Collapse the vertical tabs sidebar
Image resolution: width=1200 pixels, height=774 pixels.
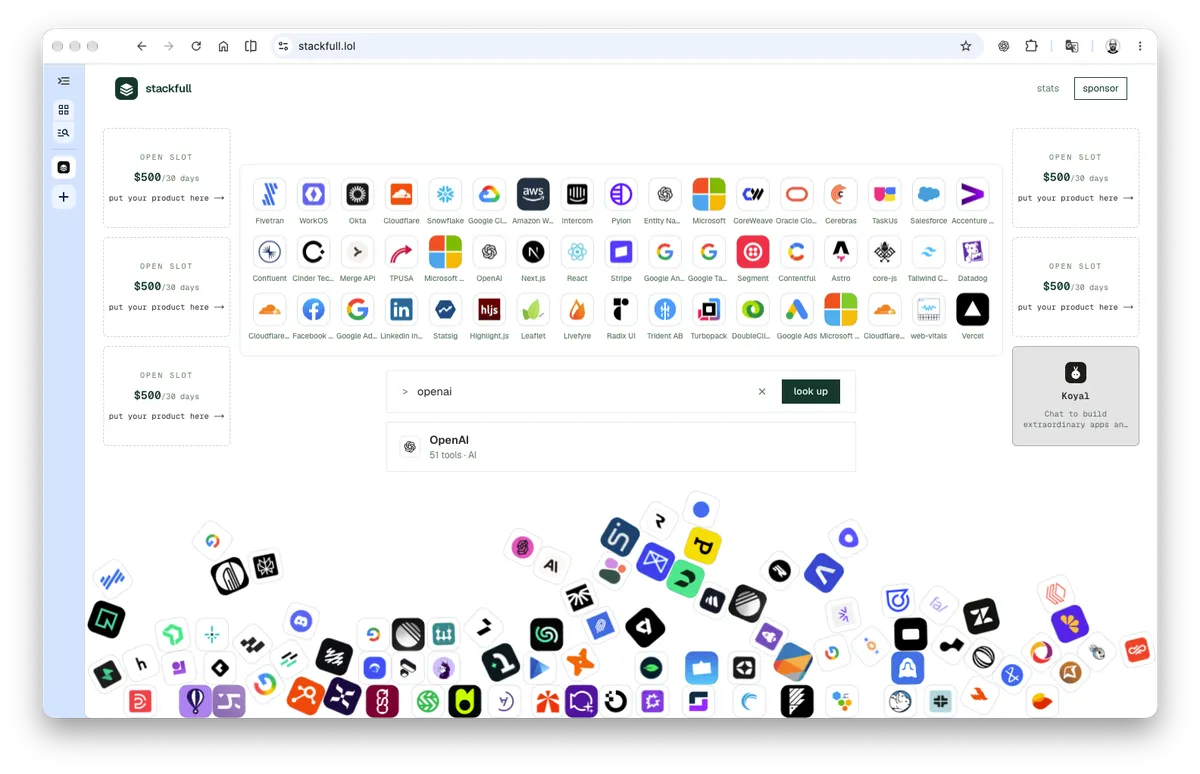(x=64, y=81)
